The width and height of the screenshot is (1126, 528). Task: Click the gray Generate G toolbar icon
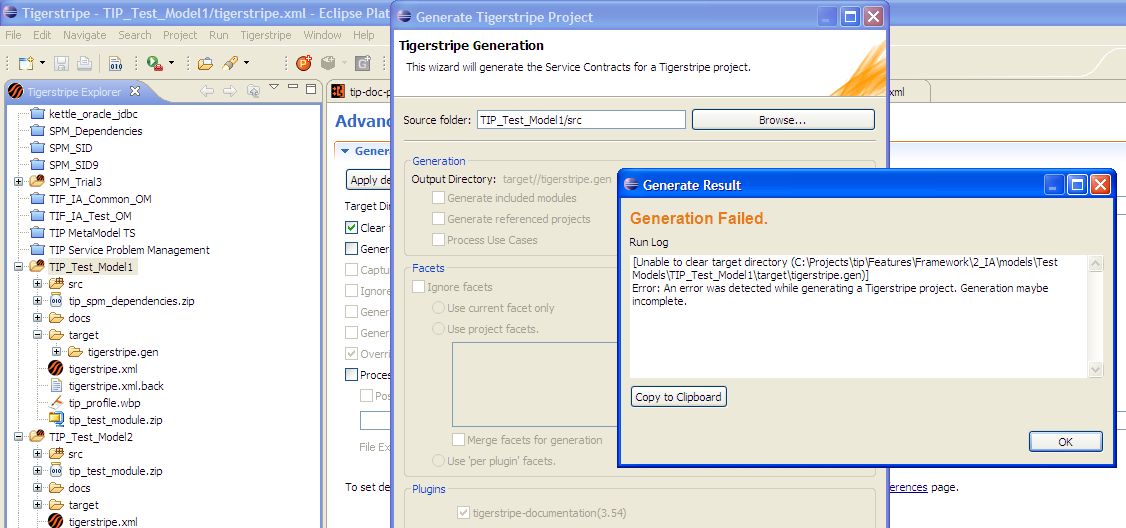(363, 63)
